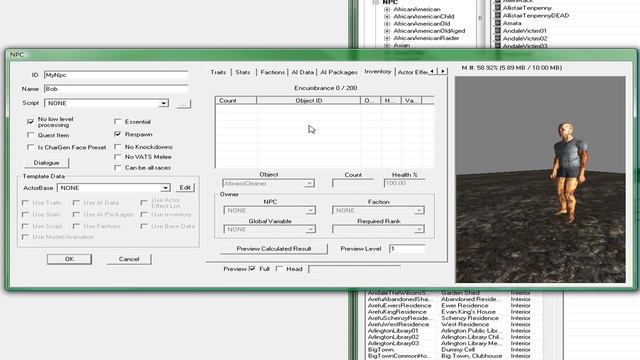The height and width of the screenshot is (360, 640).
Task: Enable the Essential checkbox
Action: 118,122
